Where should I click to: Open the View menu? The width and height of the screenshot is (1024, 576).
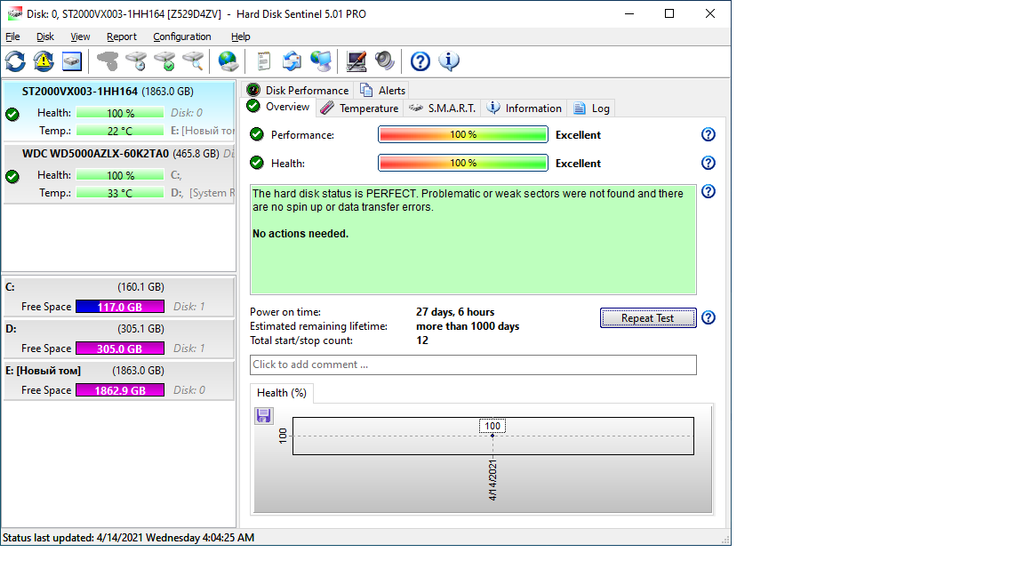coord(80,37)
